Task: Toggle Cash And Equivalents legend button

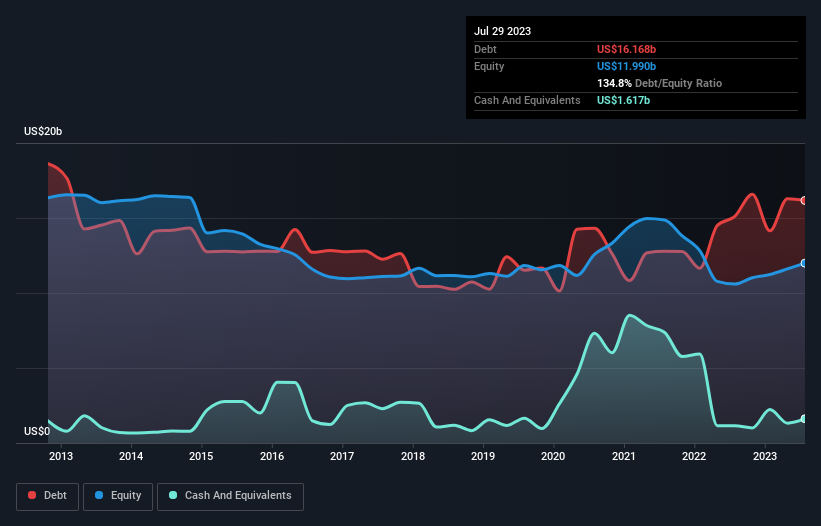Action: (x=230, y=496)
